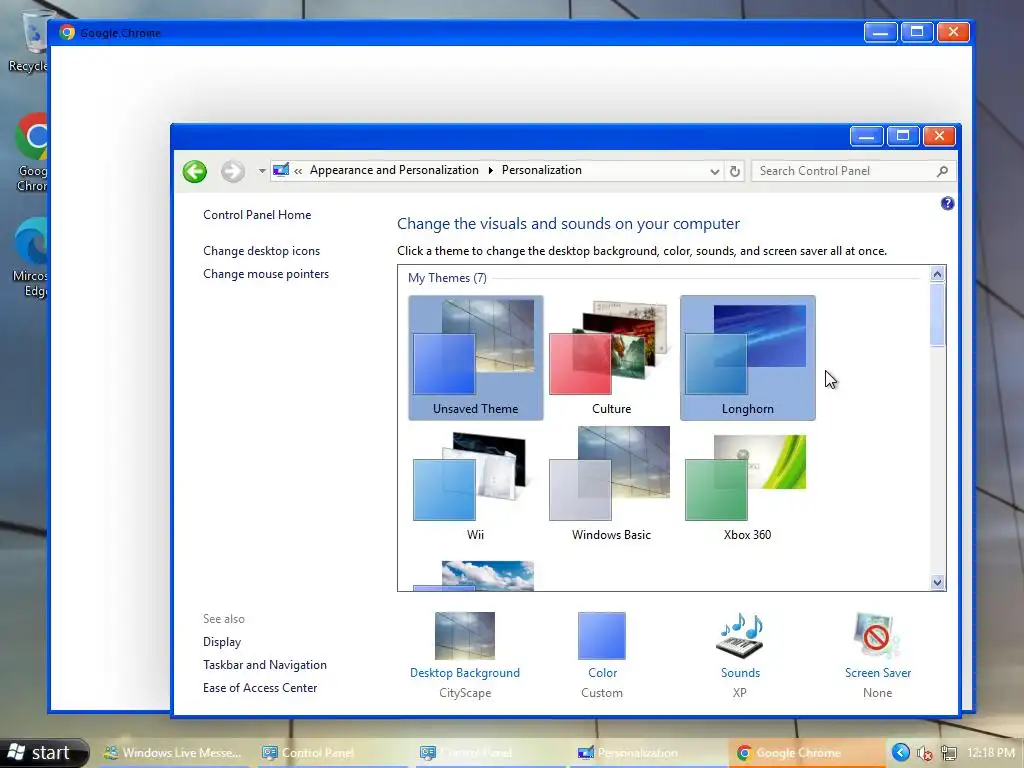Click the Chrome logo in Chrome title bar
This screenshot has width=1024, height=768.
pyautogui.click(x=67, y=33)
